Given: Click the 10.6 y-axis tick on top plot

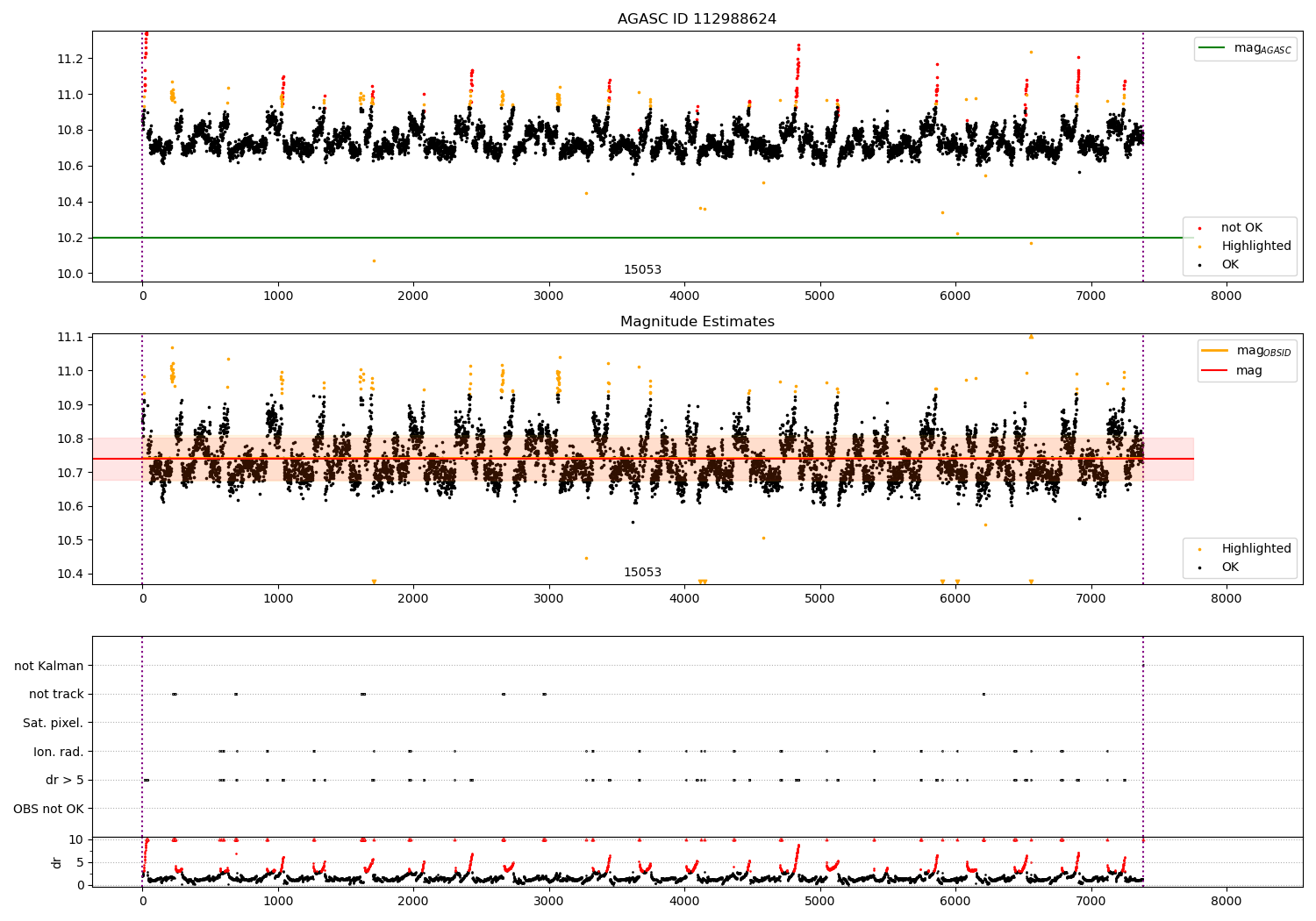Looking at the screenshot, I should pos(69,167).
